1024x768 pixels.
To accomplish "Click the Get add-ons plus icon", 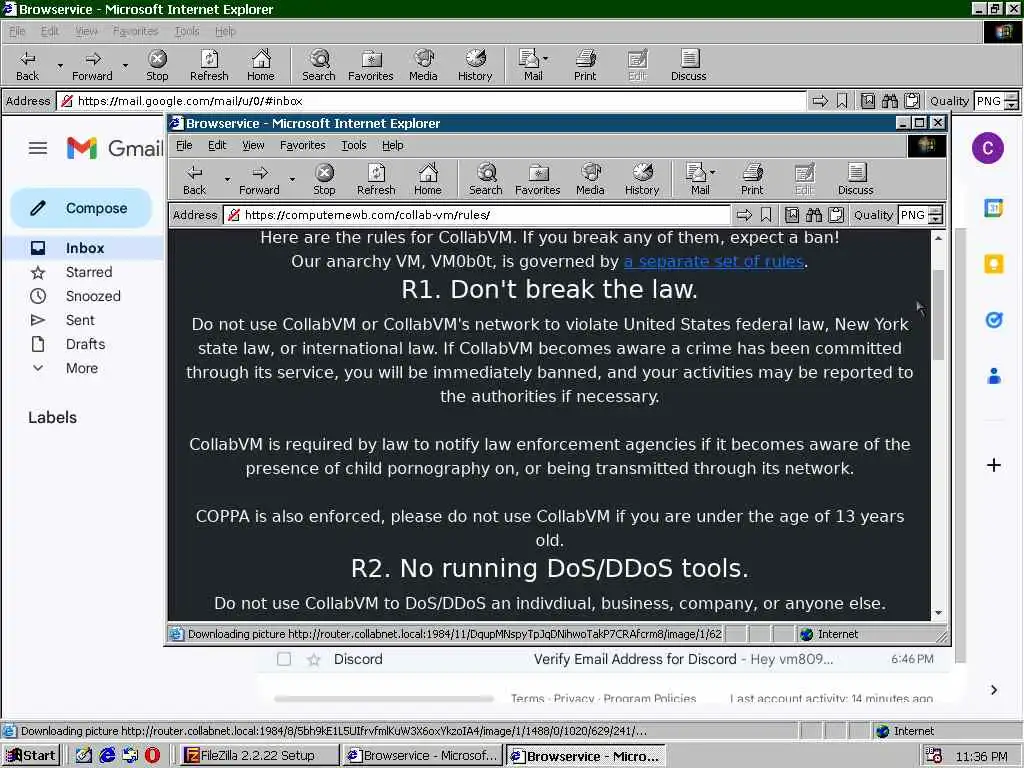I will tap(993, 465).
